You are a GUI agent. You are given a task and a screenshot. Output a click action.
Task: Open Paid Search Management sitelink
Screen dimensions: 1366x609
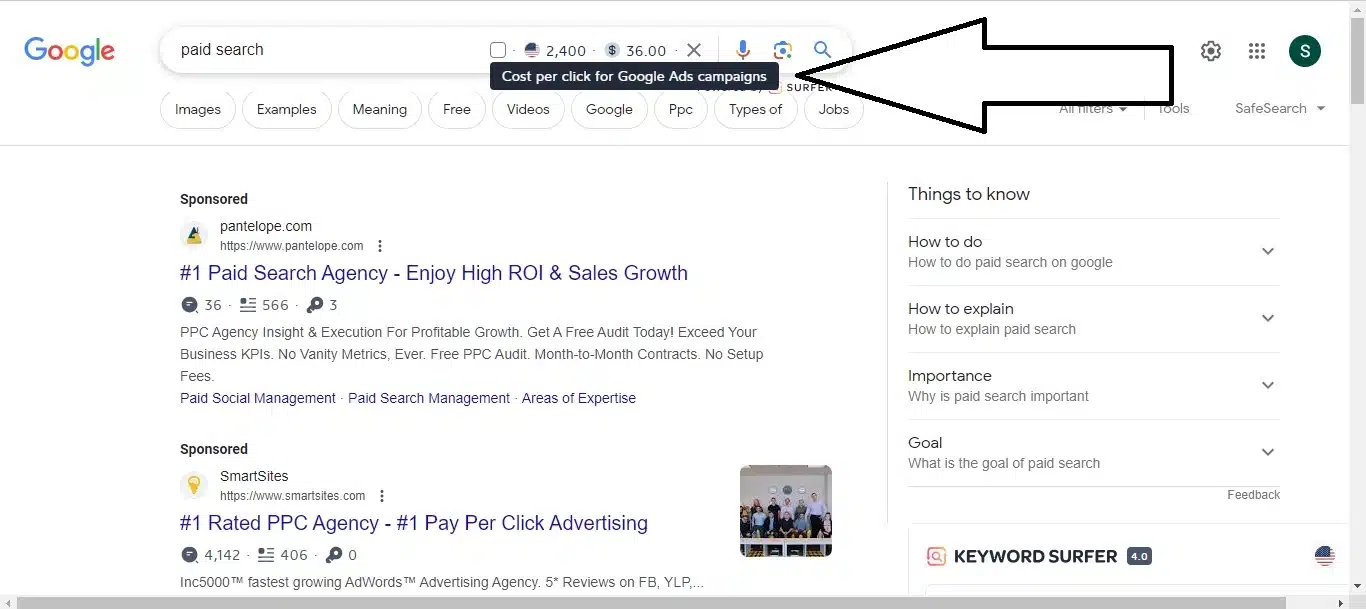(429, 398)
